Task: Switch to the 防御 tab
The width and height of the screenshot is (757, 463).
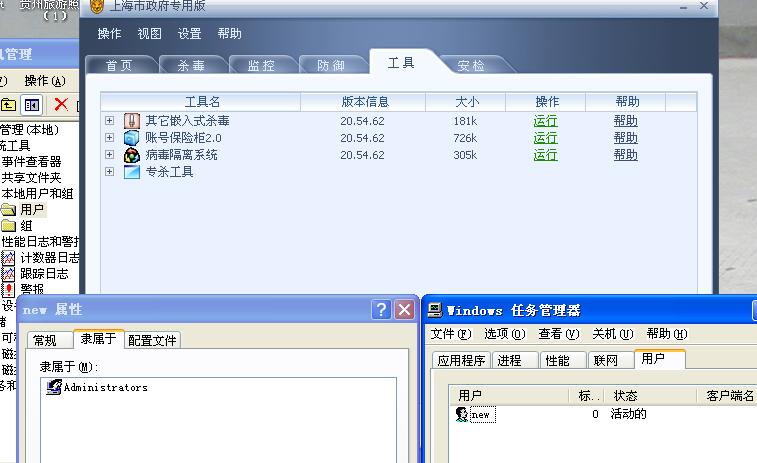Action: 331,65
